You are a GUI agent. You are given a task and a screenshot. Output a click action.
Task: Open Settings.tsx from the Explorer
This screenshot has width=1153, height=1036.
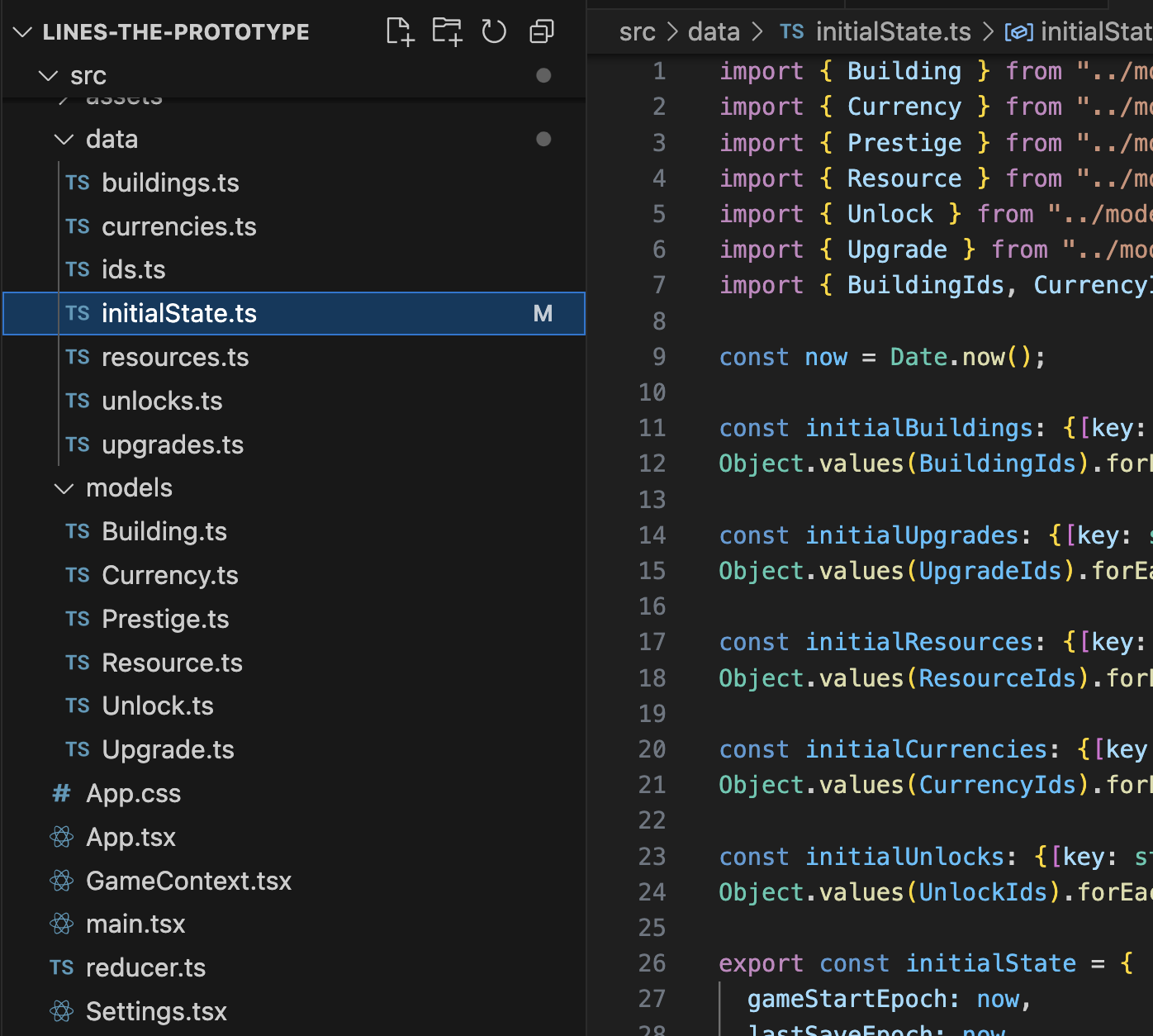pyautogui.click(x=156, y=1011)
